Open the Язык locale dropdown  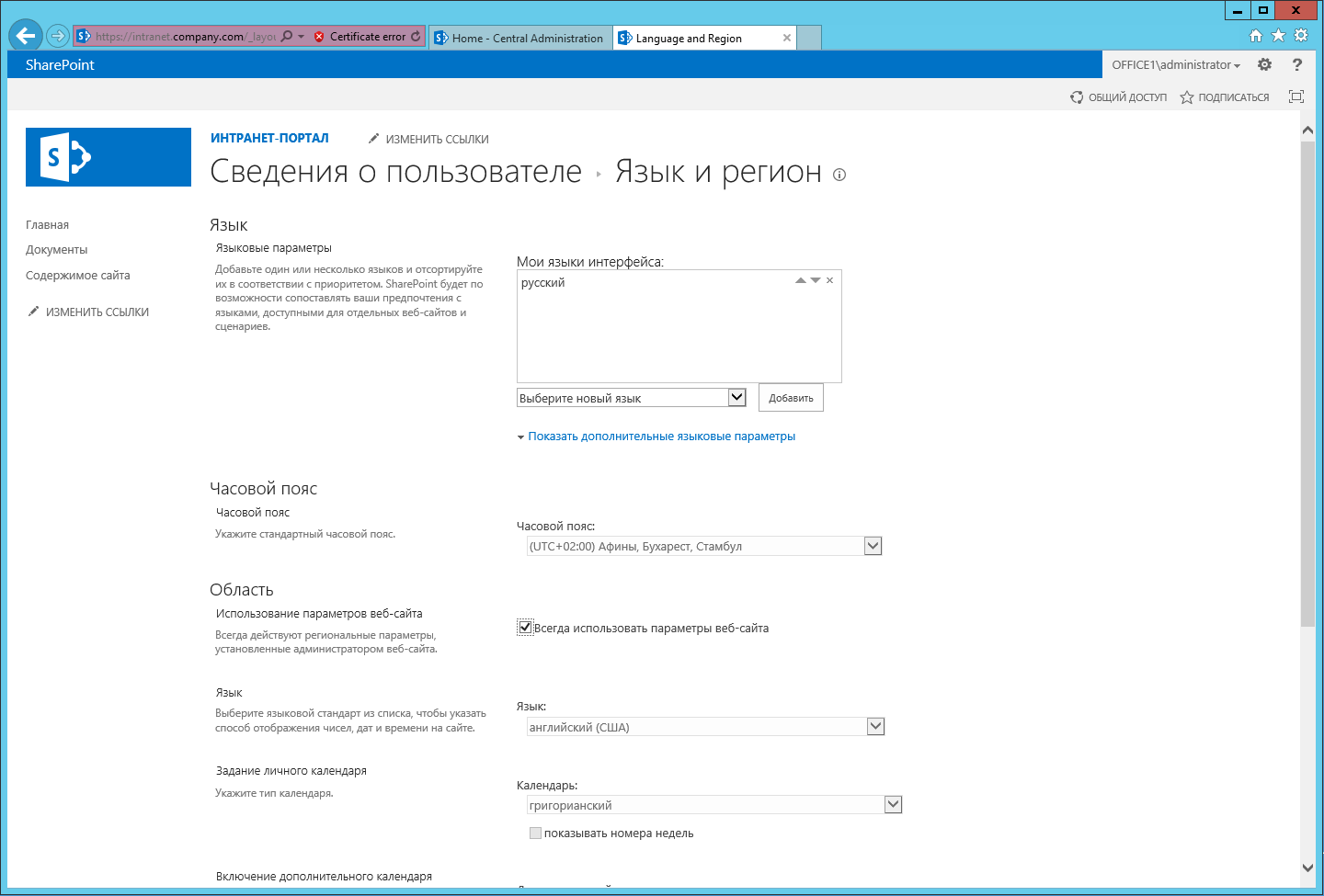[x=706, y=727]
